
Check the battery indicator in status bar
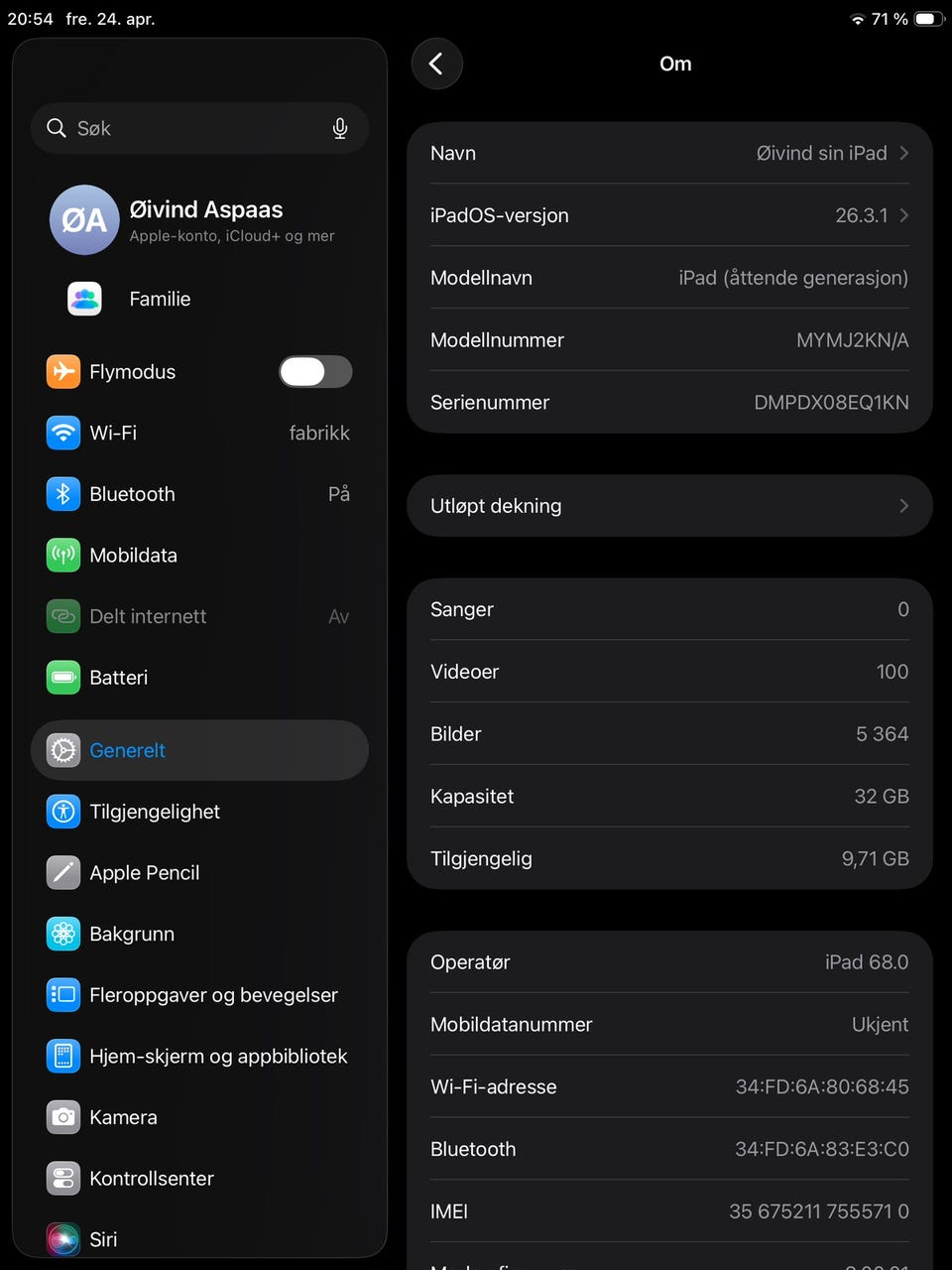point(929,19)
